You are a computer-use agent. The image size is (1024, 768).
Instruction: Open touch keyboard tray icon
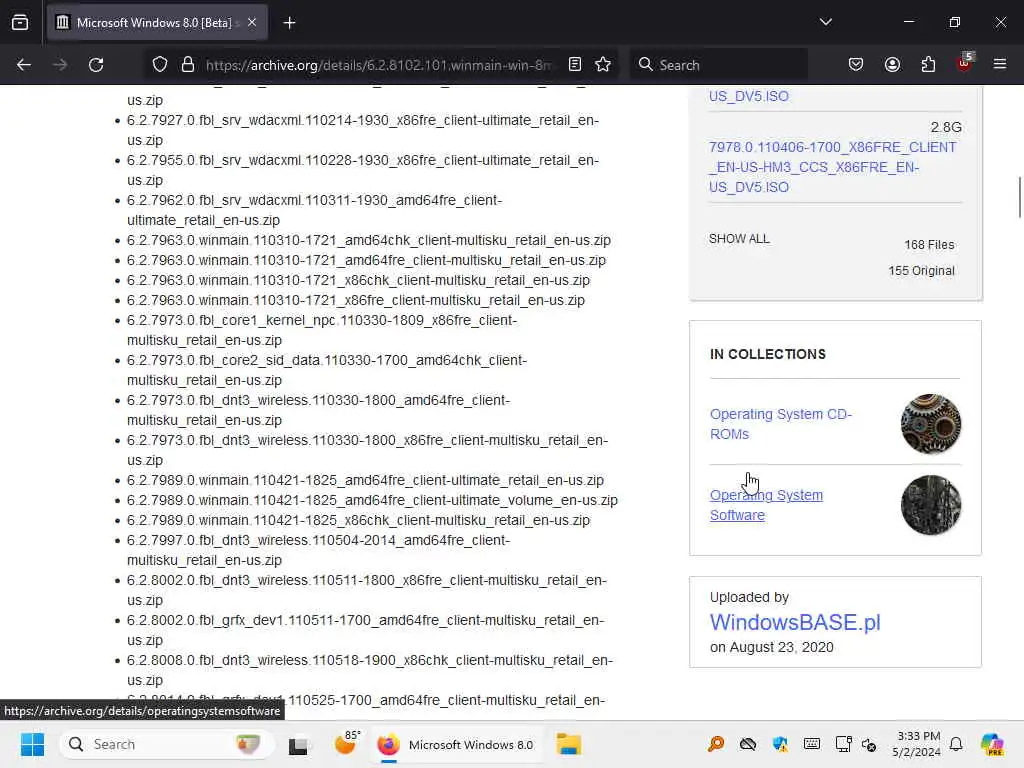coord(812,744)
